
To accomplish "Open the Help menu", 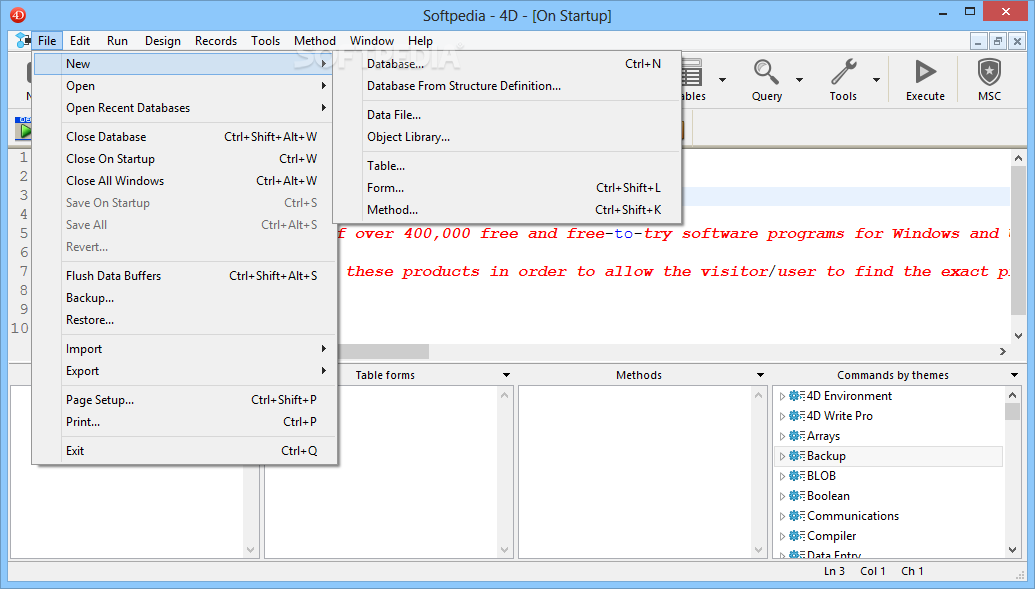I will (420, 41).
